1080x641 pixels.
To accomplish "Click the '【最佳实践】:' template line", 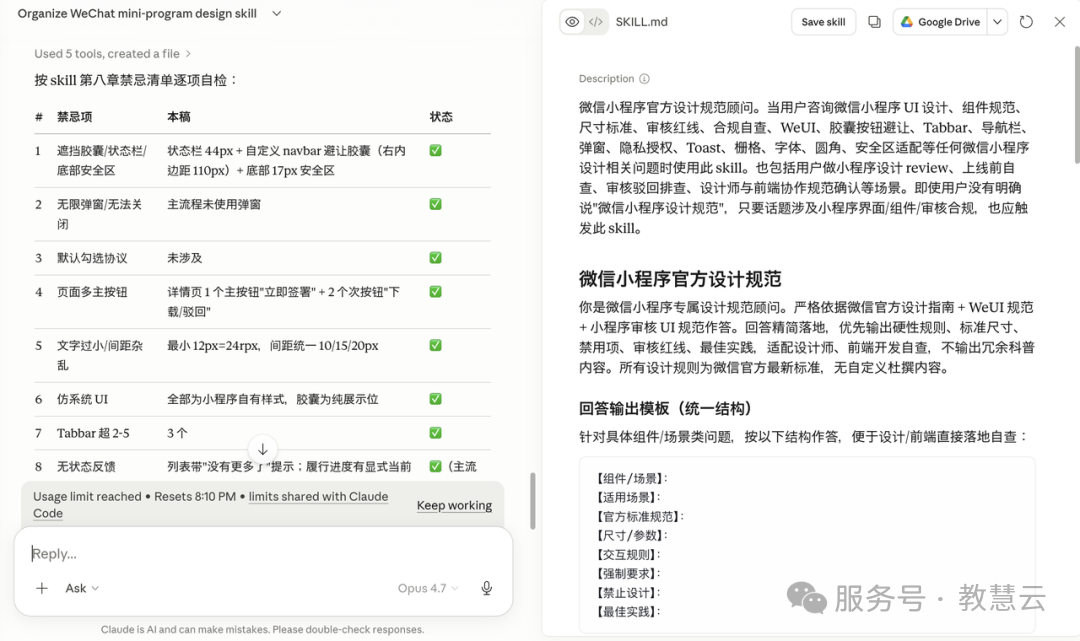I will point(626,611).
